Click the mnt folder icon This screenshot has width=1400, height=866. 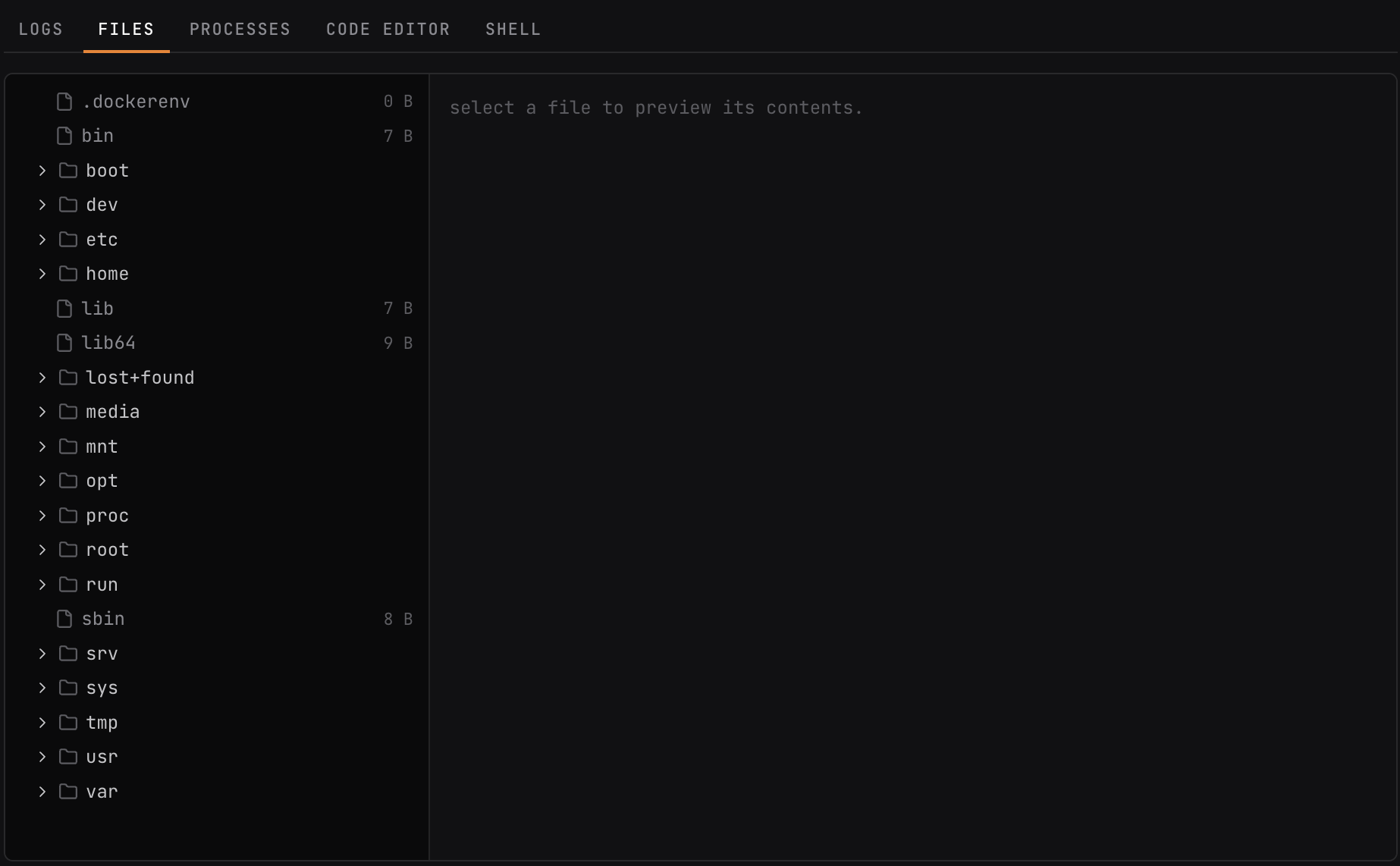click(68, 447)
